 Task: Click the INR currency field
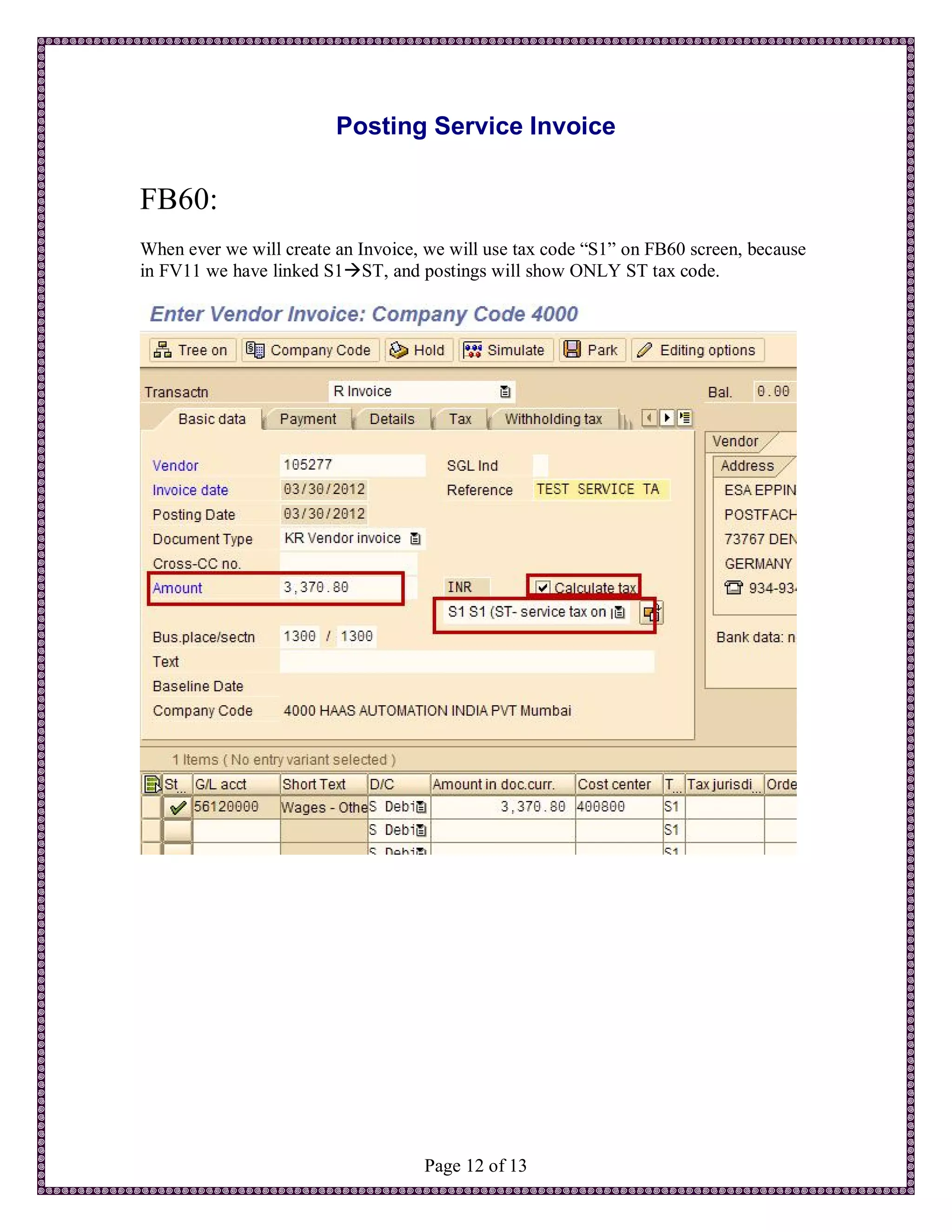click(466, 587)
